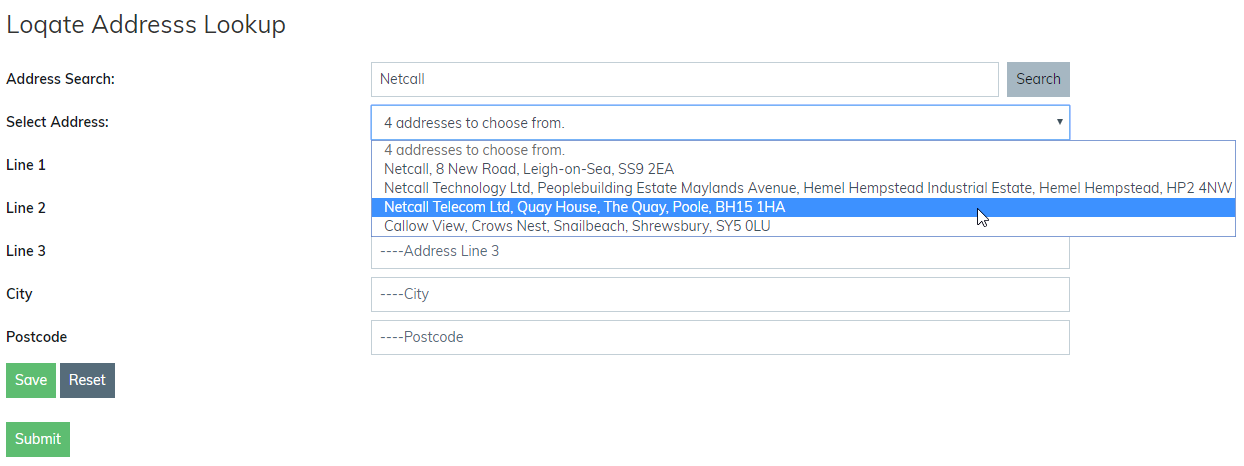Select the Netcall Telecom Ltd Poole address
The height and width of the screenshot is (466, 1244).
click(x=584, y=207)
